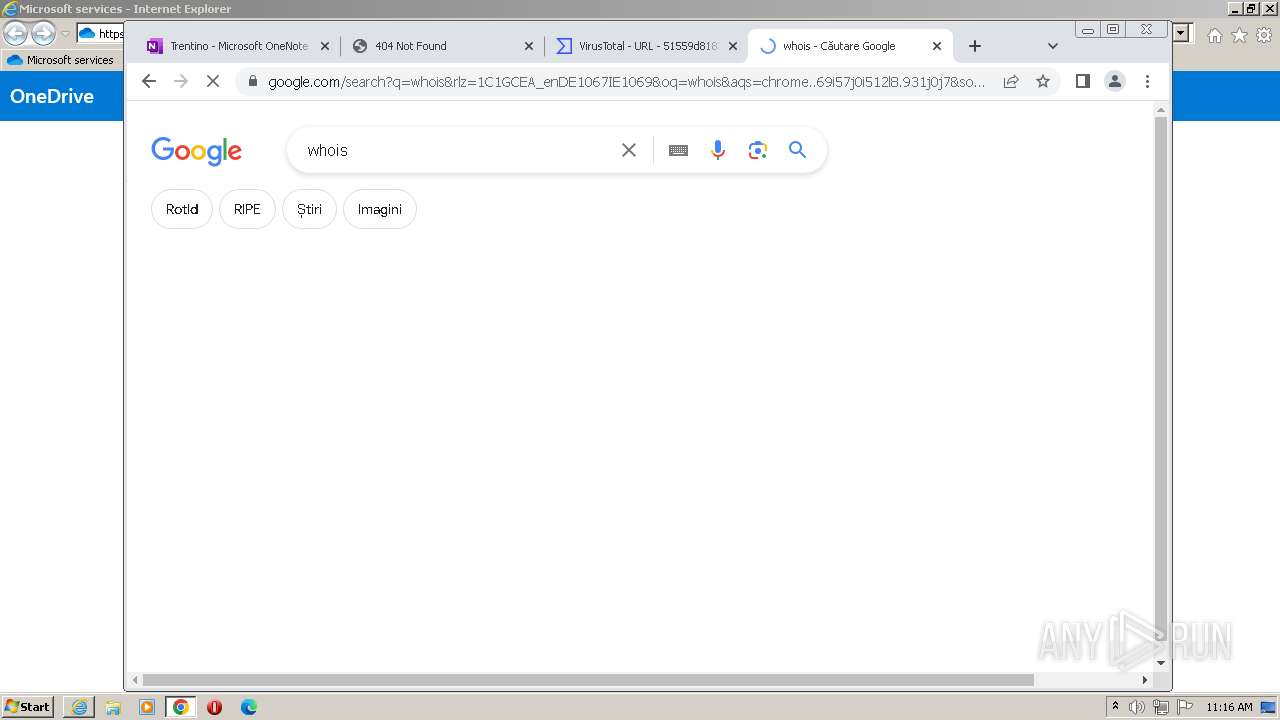Screen dimensions: 1280x720
Task: Bookmark this page with star icon
Action: tap(1043, 81)
